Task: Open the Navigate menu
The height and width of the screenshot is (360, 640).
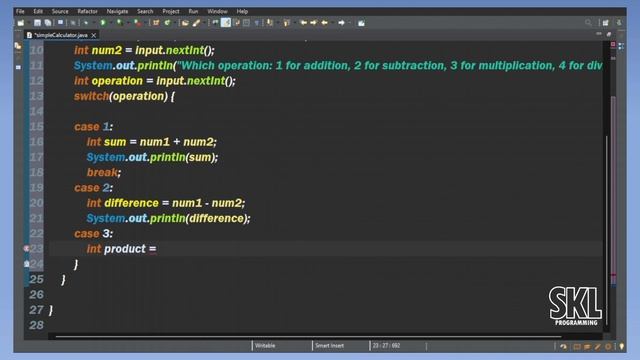Action: click(x=117, y=11)
